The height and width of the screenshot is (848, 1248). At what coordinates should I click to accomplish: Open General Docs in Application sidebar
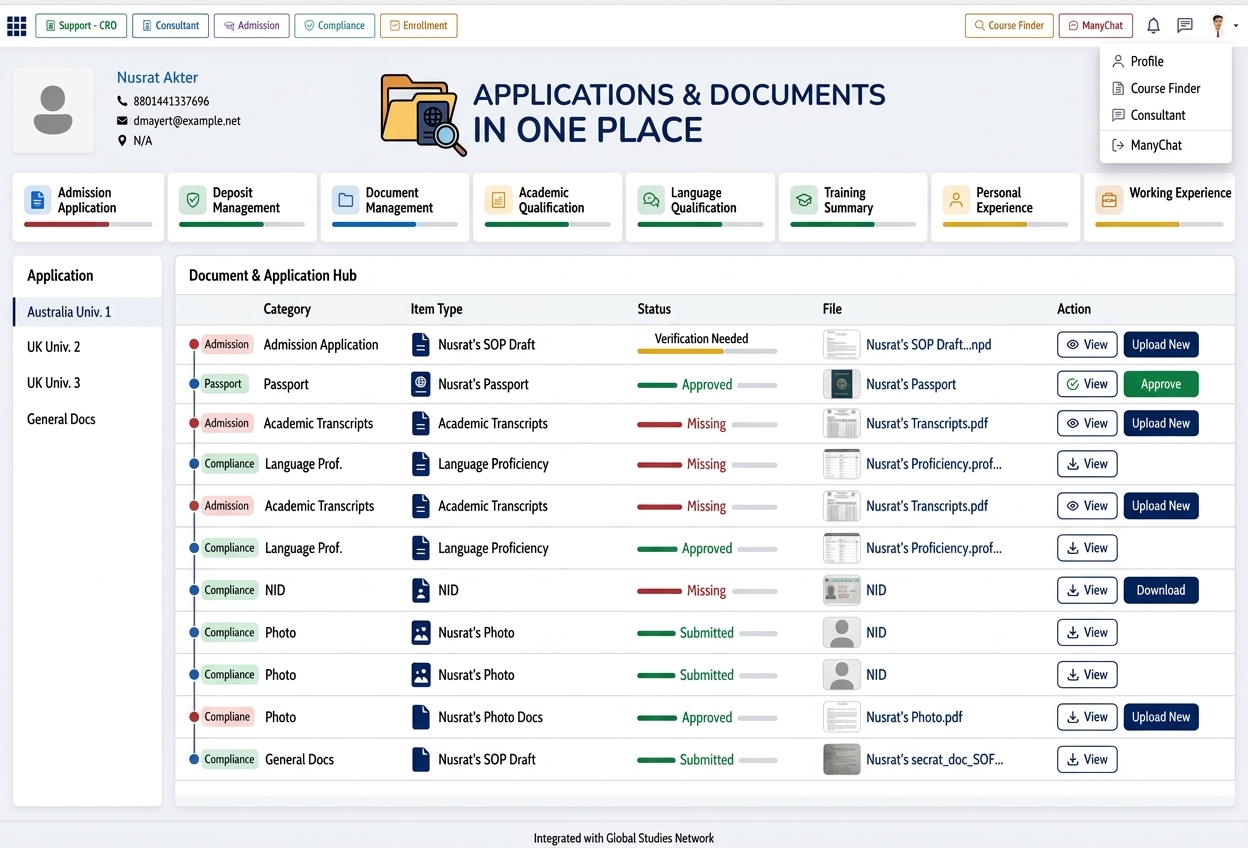[87, 419]
